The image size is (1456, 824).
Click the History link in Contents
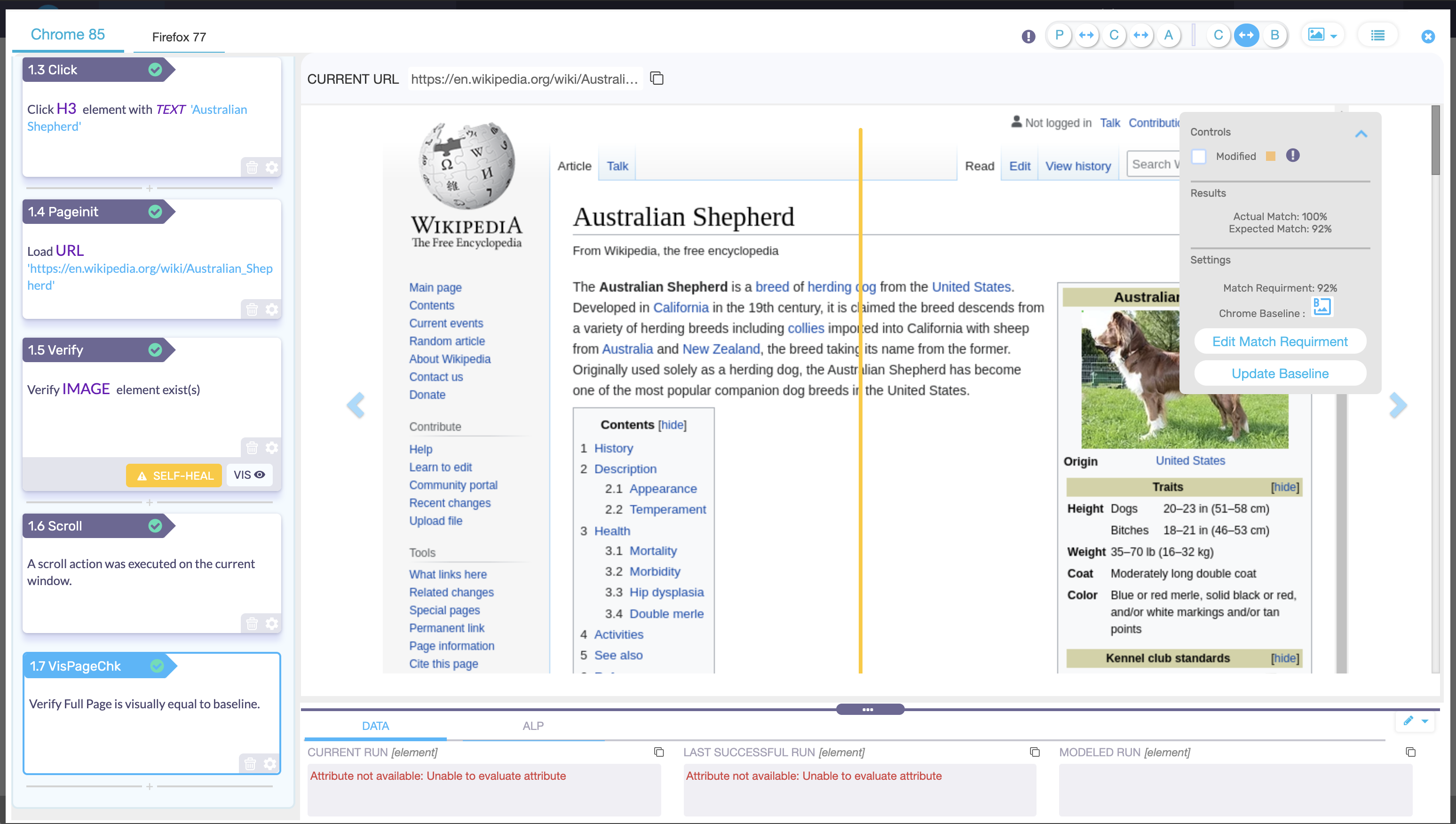613,448
